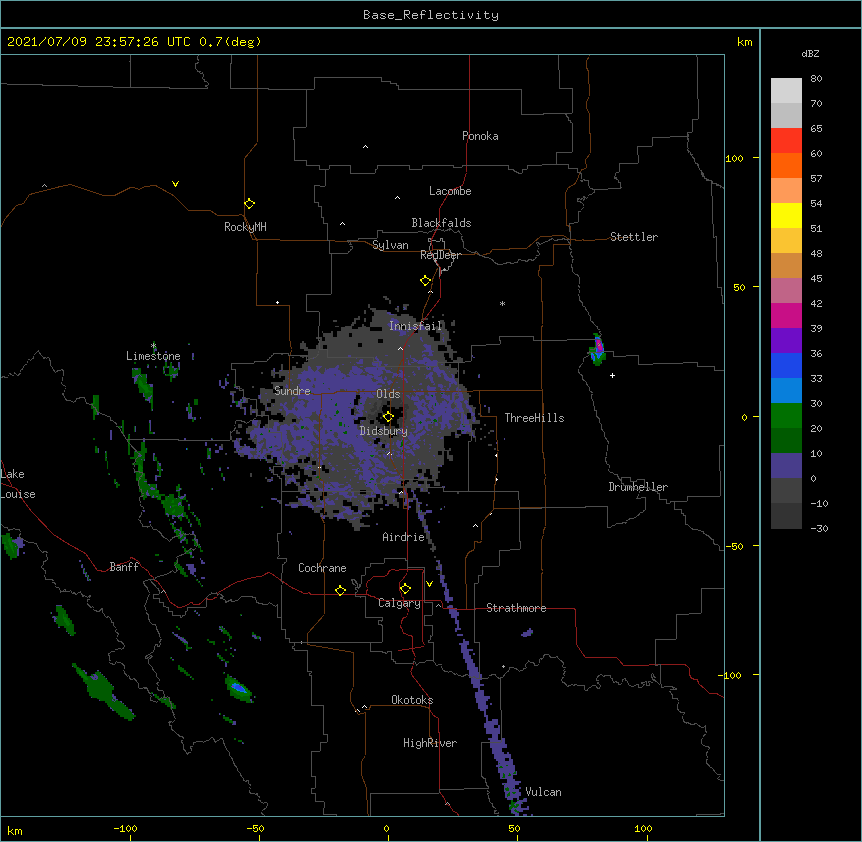Click the Blackfalds city label
Screen dimensions: 862x842
click(441, 223)
